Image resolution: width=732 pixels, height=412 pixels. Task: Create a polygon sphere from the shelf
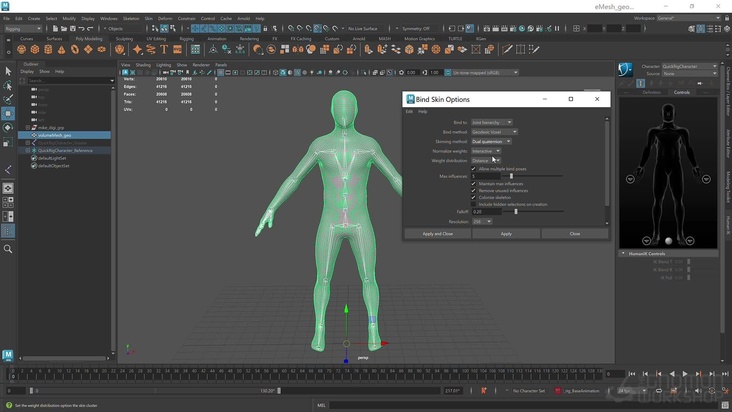21,49
